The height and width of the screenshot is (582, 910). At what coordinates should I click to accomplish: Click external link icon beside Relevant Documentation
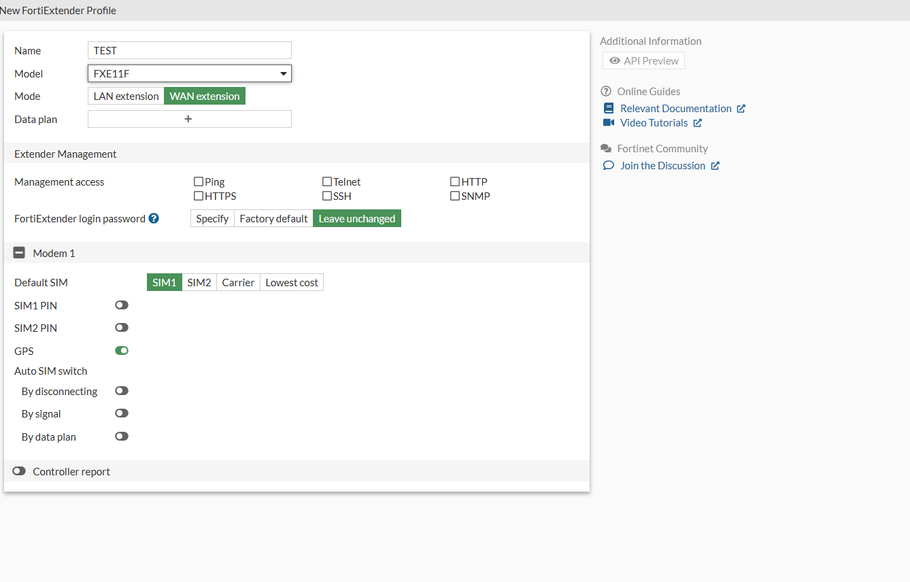(741, 109)
